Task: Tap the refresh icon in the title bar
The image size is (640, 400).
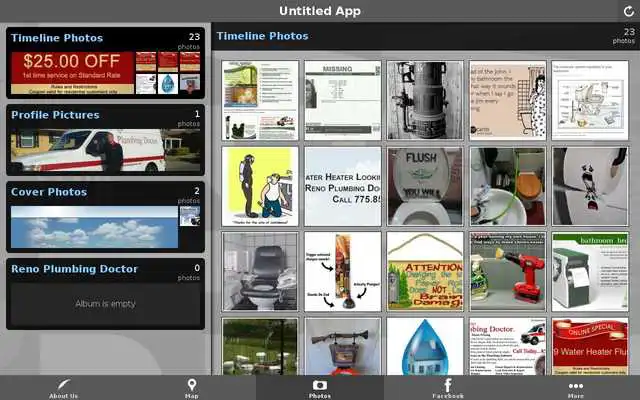Action: (x=629, y=11)
